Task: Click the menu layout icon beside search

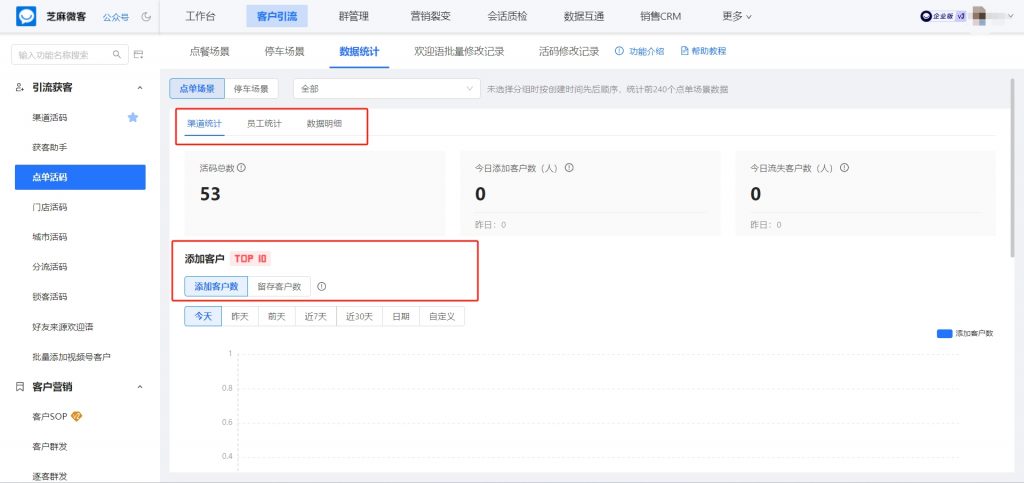Action: click(138, 55)
